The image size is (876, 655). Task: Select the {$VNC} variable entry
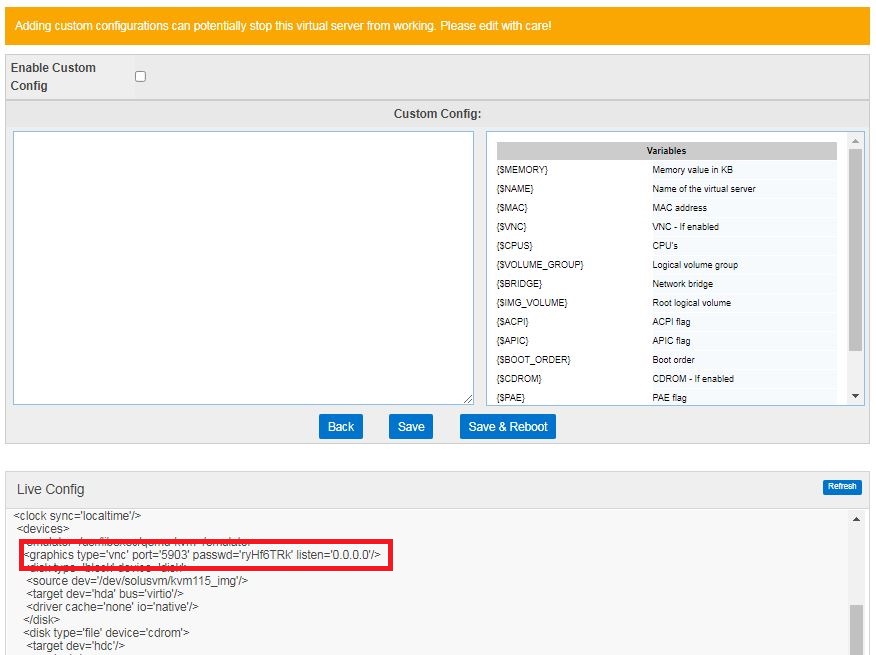tap(512, 227)
